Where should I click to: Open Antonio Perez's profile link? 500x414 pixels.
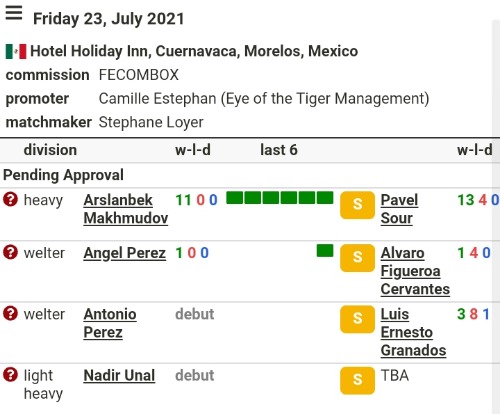[x=110, y=323]
